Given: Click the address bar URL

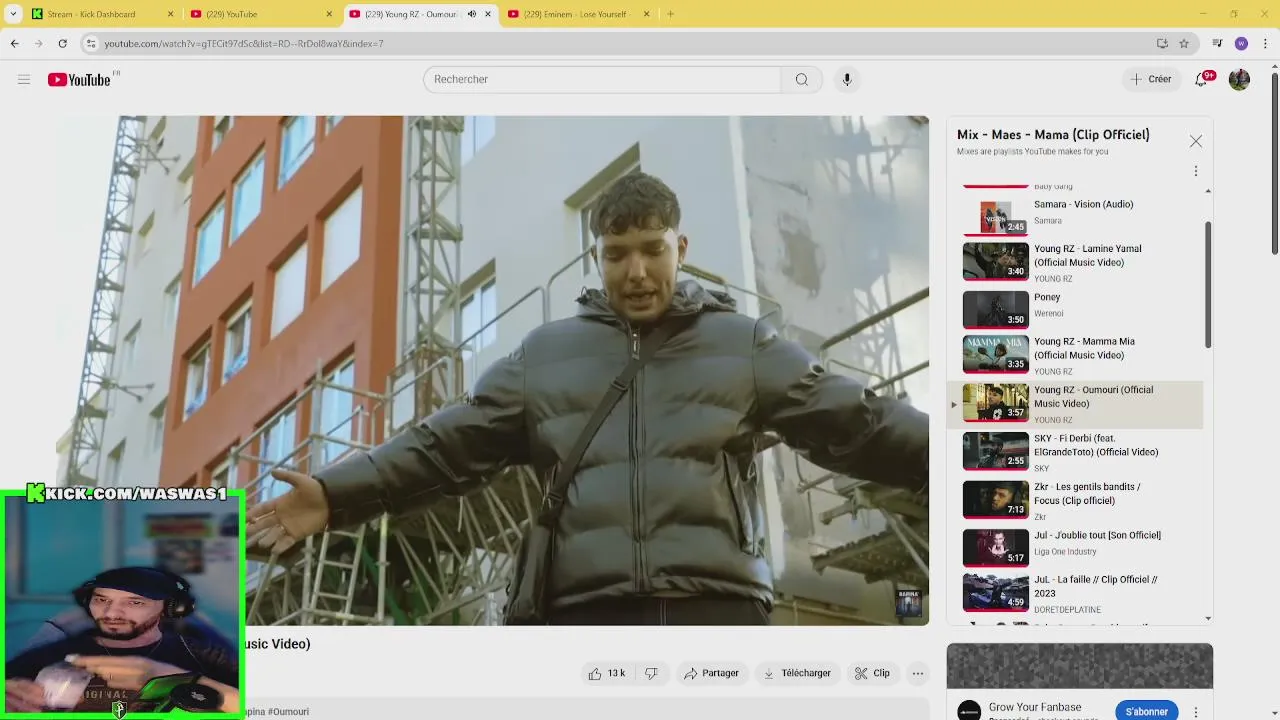Looking at the screenshot, I should pos(244,44).
